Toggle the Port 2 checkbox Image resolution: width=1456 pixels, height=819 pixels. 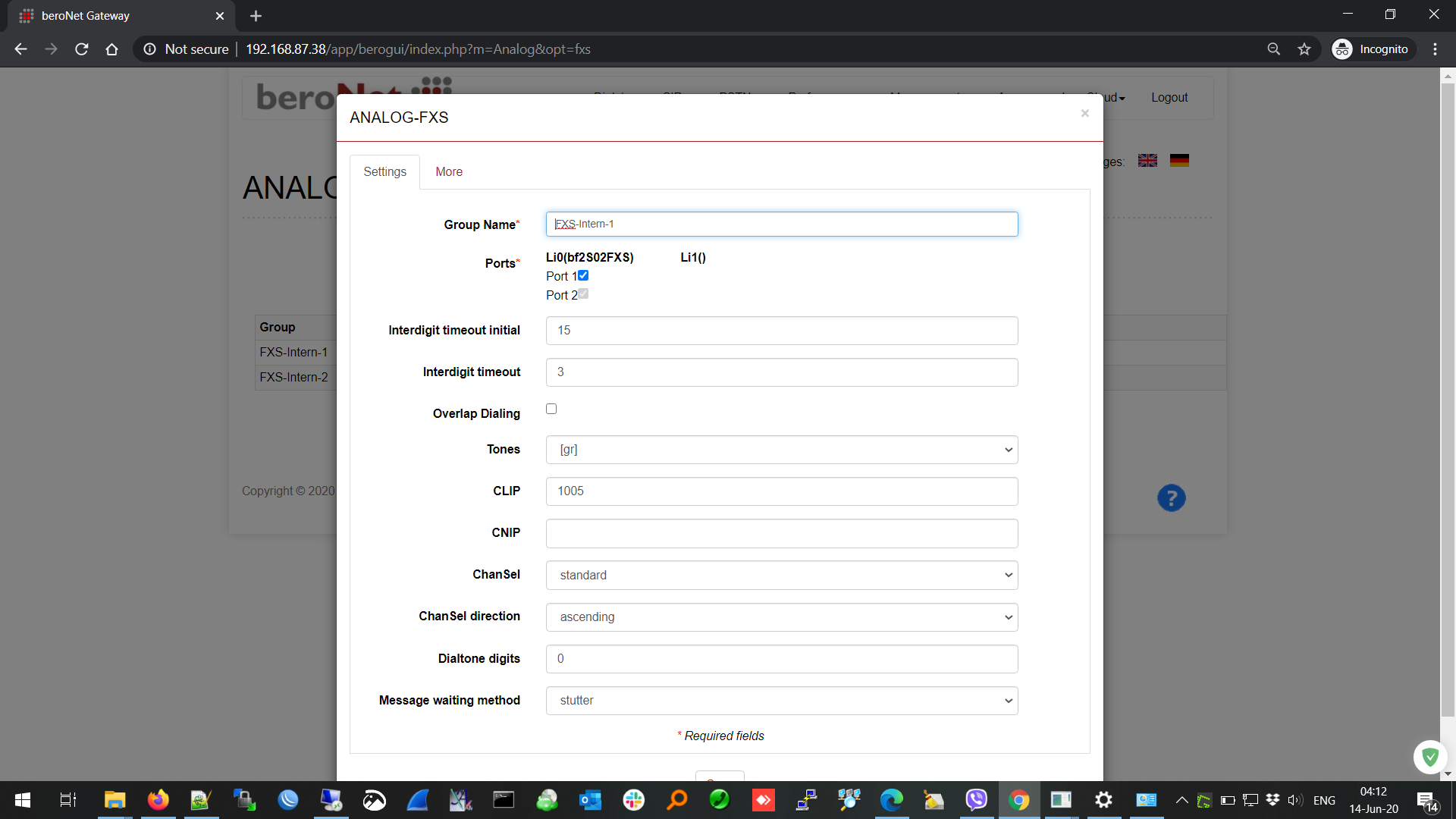[583, 294]
